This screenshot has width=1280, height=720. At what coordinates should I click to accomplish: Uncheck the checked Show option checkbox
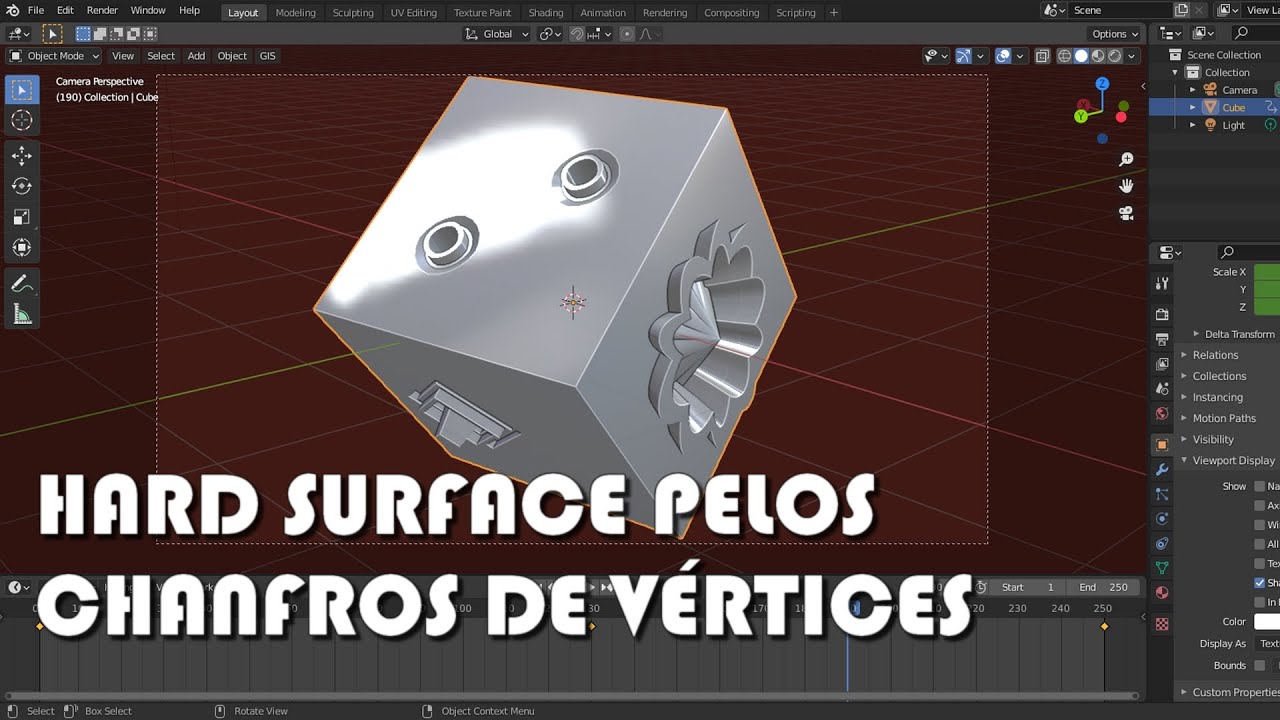[x=1259, y=582]
